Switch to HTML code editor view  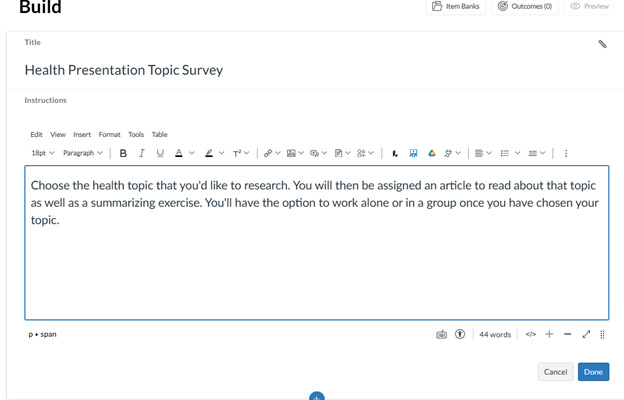pos(531,334)
